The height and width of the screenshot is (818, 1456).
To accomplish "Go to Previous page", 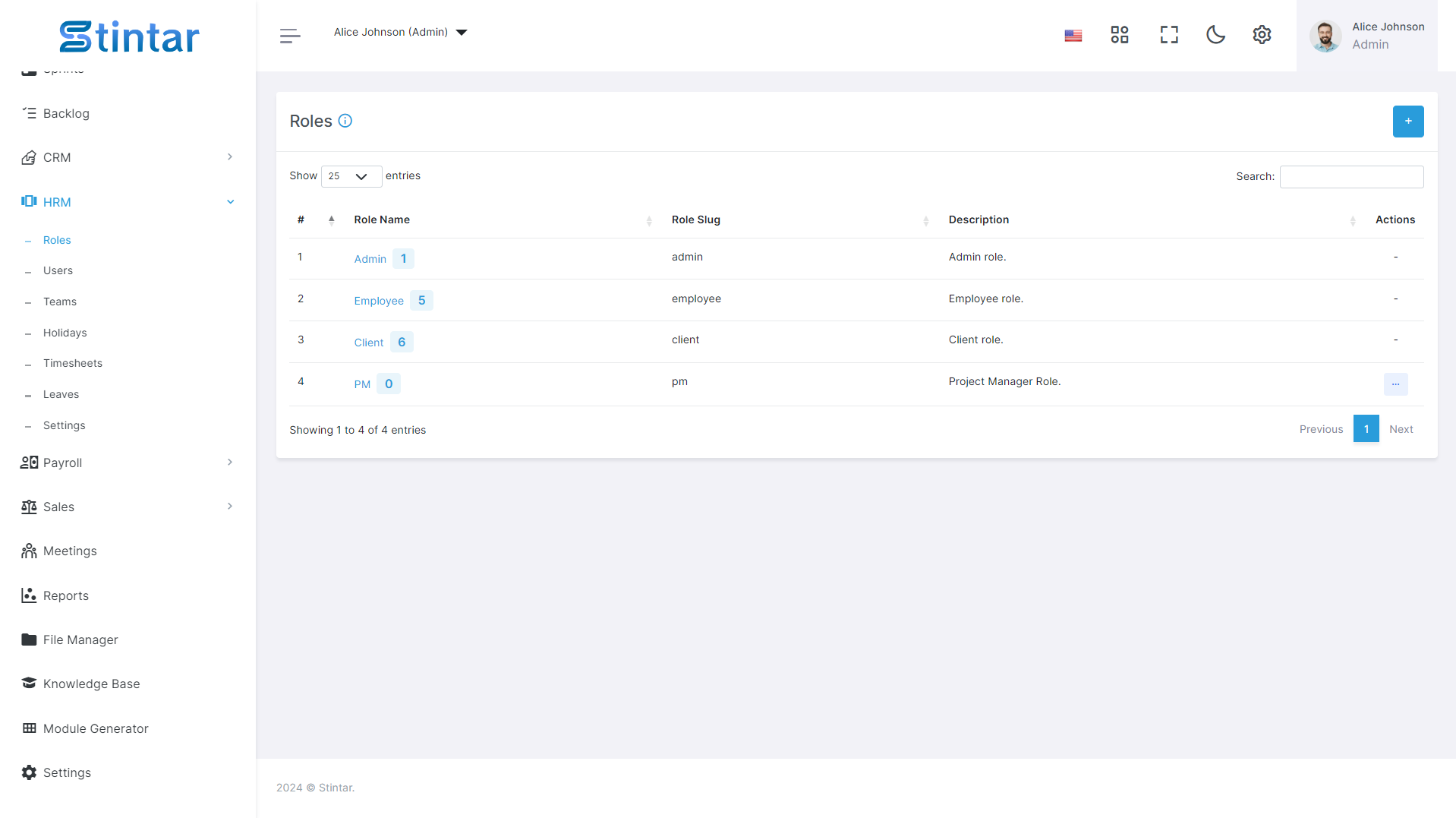I will (x=1321, y=429).
